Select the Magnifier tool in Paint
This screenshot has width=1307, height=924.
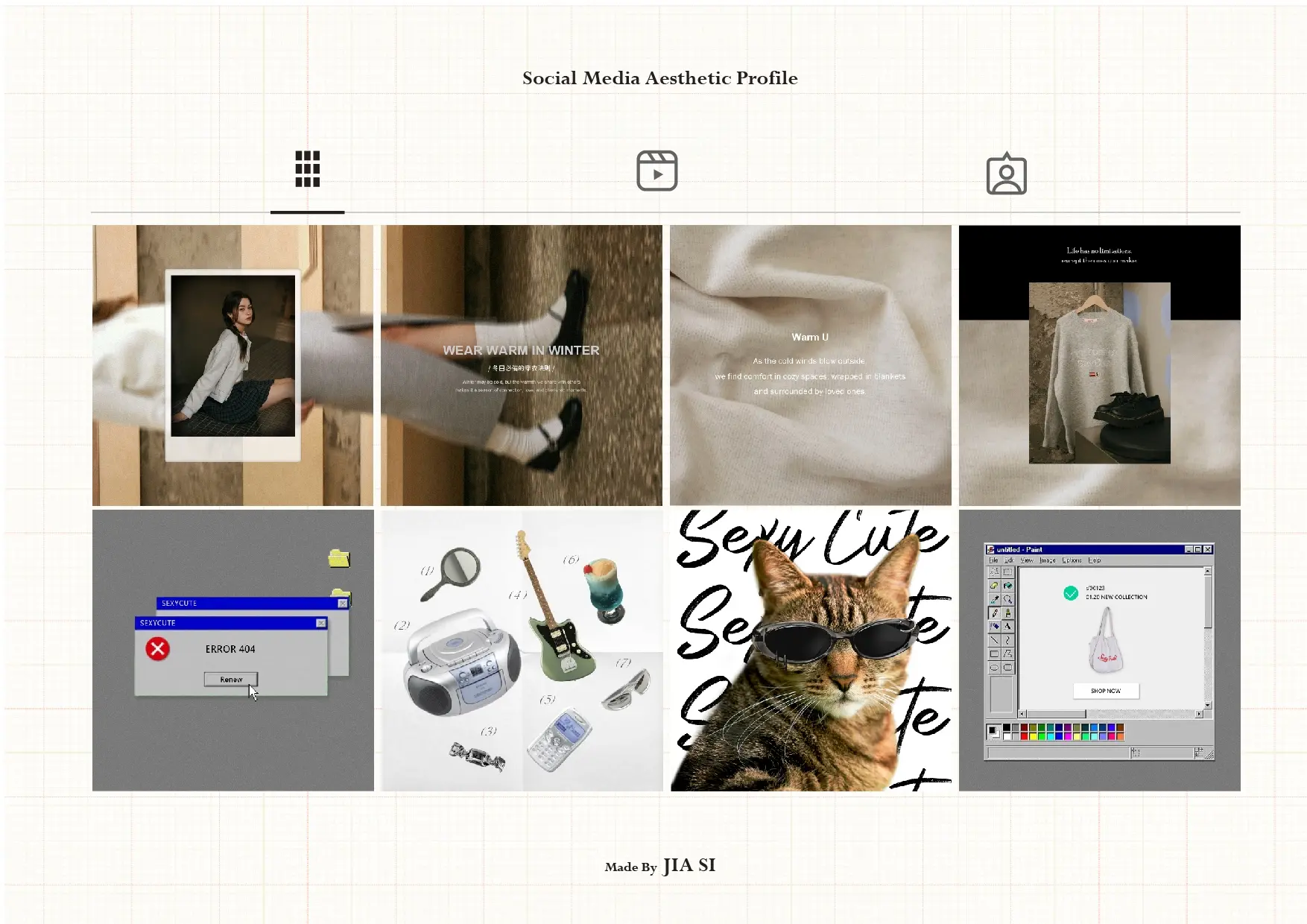coord(1007,599)
